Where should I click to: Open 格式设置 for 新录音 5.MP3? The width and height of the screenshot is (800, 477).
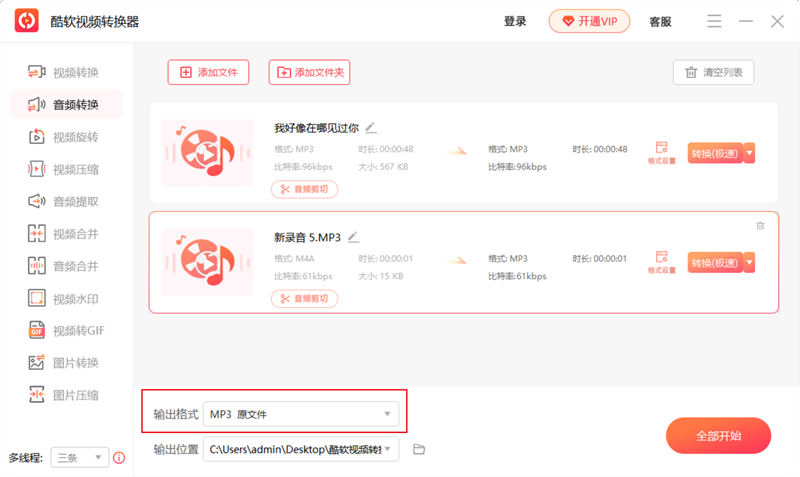[662, 262]
